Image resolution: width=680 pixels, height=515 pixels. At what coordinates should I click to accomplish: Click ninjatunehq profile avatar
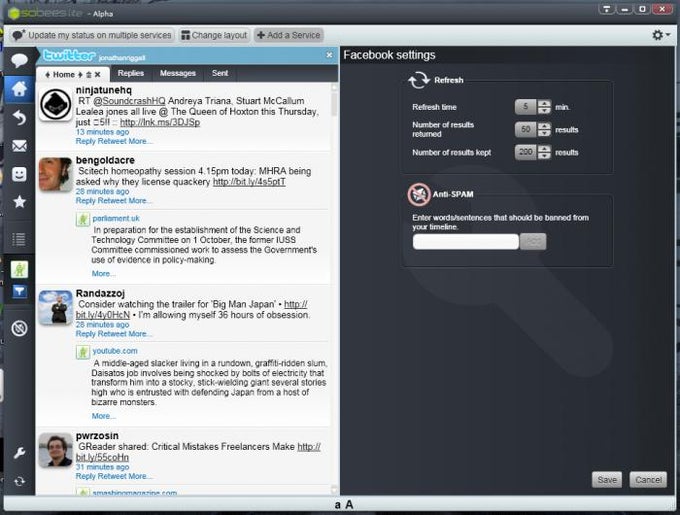coord(56,104)
